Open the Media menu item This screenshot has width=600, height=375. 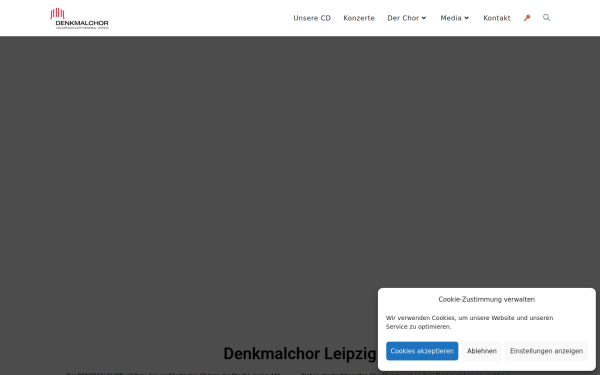coord(451,18)
